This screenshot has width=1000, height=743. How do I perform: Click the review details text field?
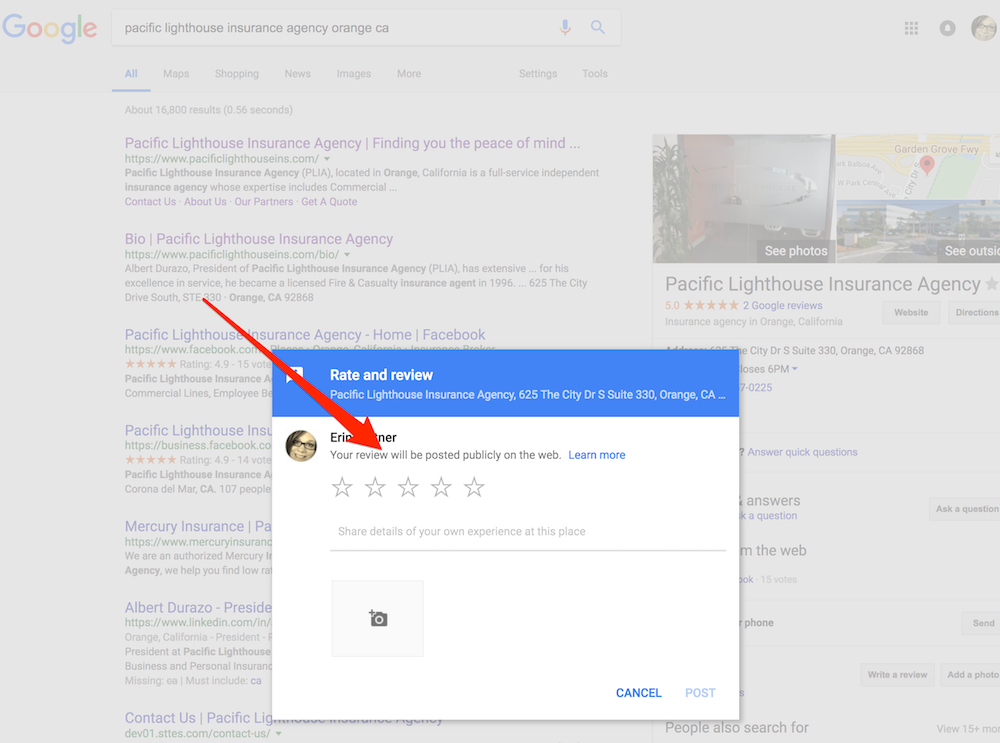tap(528, 532)
